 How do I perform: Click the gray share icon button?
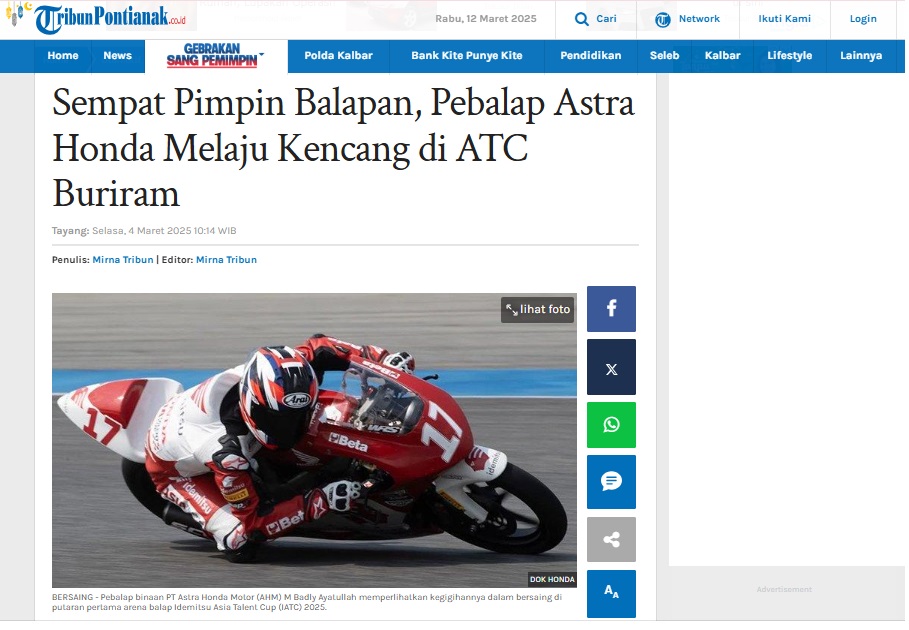[611, 540]
